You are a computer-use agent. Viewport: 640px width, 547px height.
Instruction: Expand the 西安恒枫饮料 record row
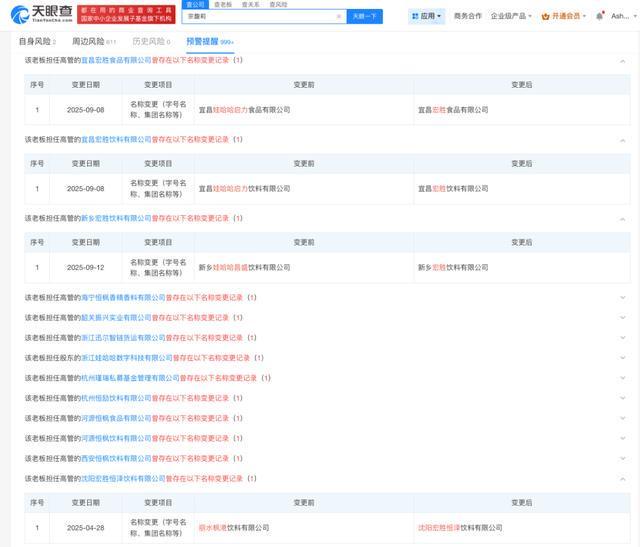[623, 459]
